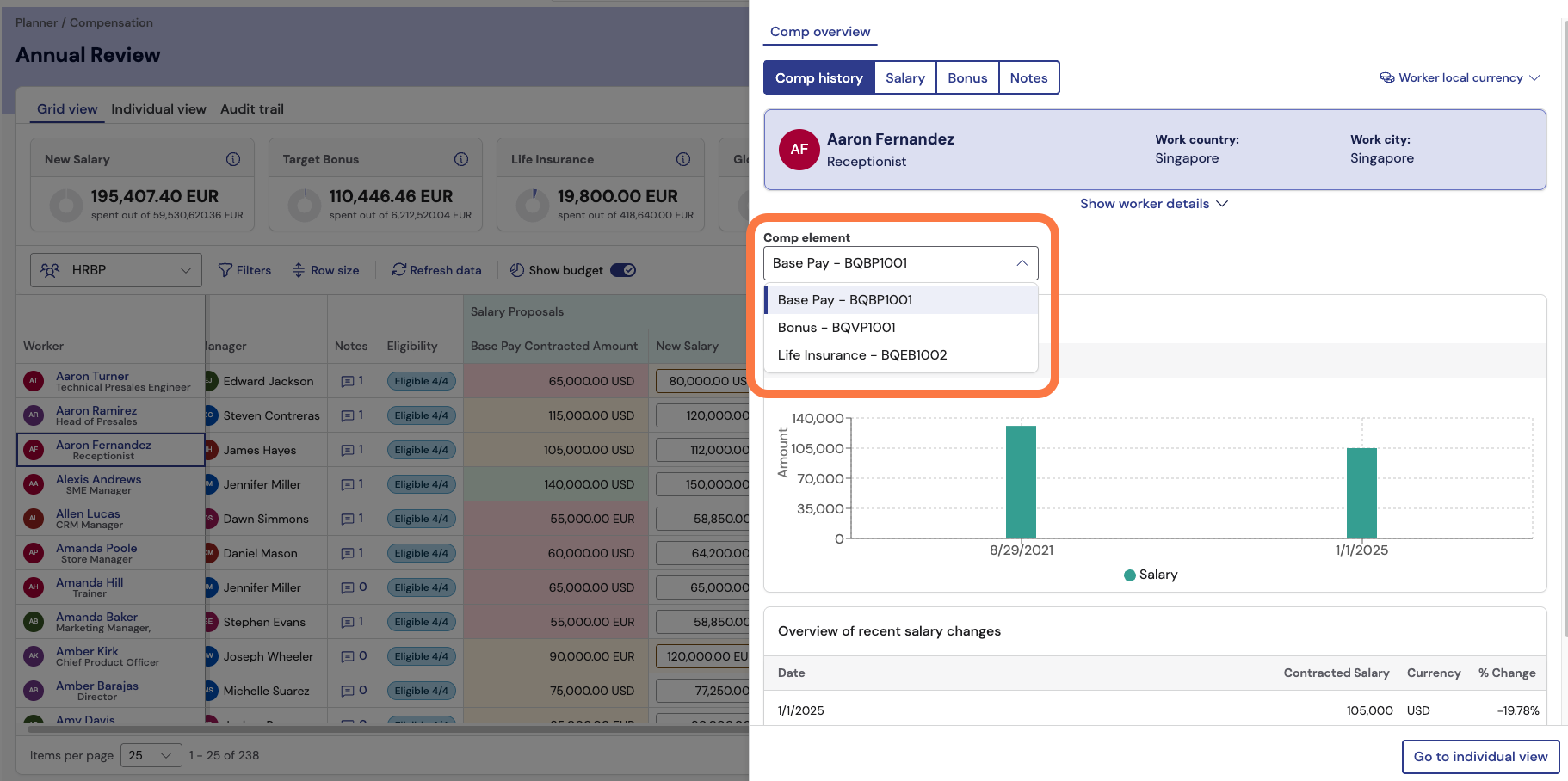Click the horizontal scrollbar under grid
Viewport: 1568px width, 781px height.
pyautogui.click(x=387, y=729)
